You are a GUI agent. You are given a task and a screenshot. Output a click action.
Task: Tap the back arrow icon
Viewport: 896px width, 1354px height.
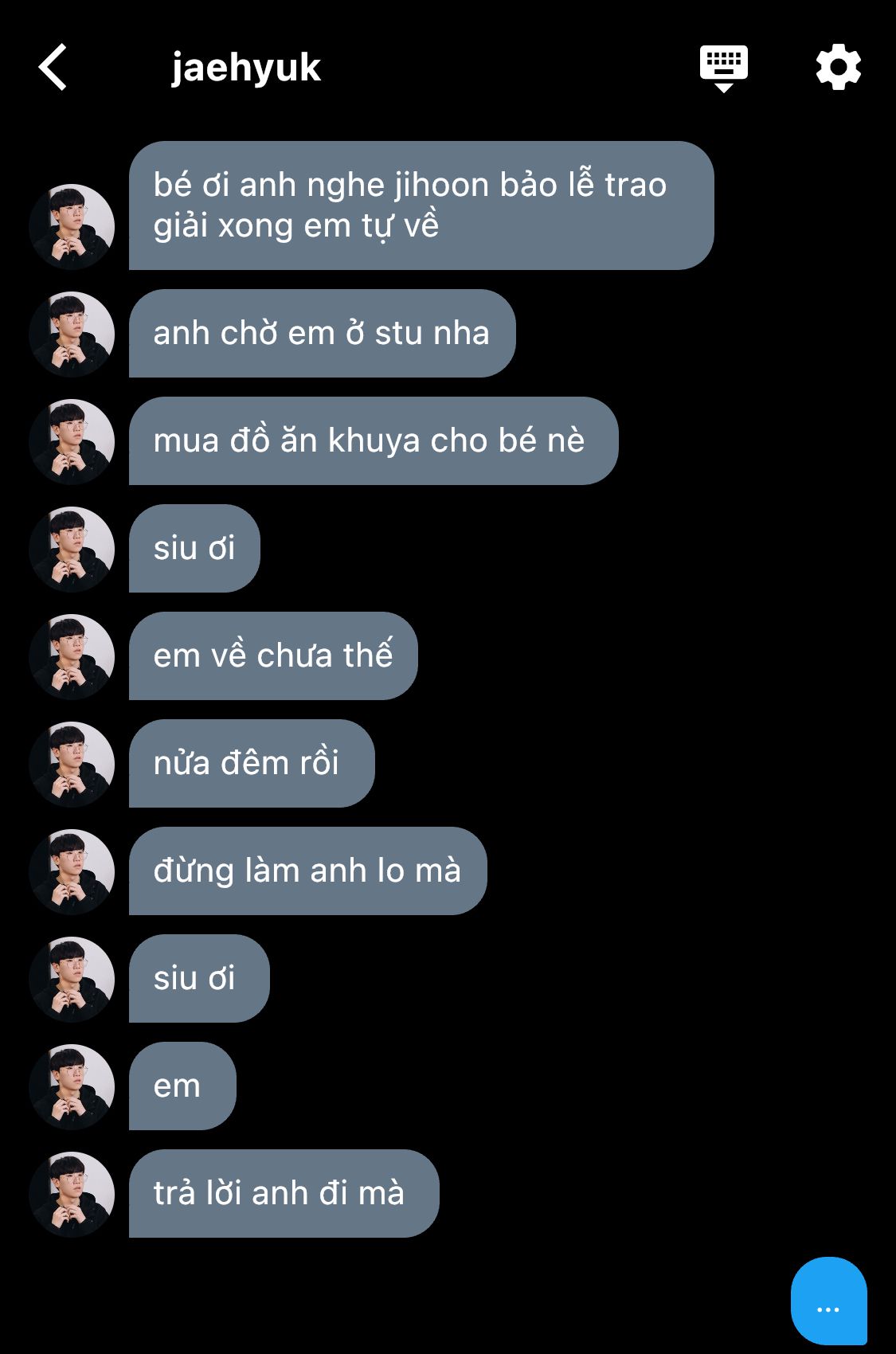point(53,67)
